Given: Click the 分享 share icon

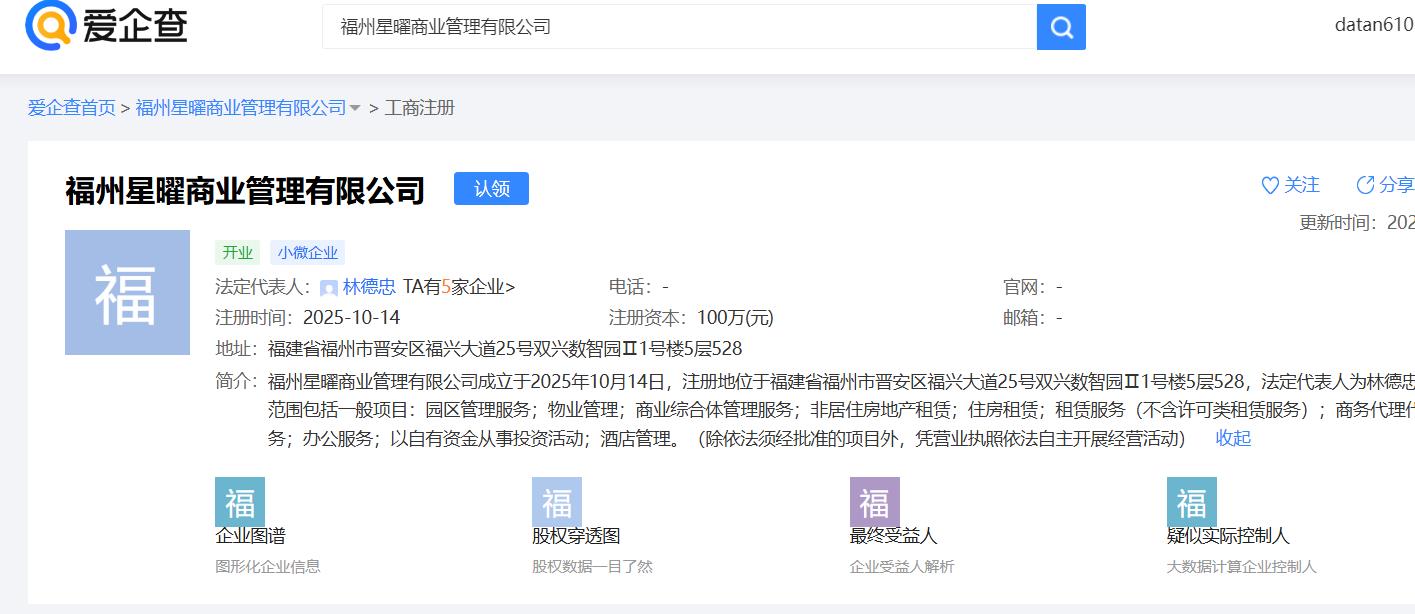Looking at the screenshot, I should click(x=1365, y=185).
